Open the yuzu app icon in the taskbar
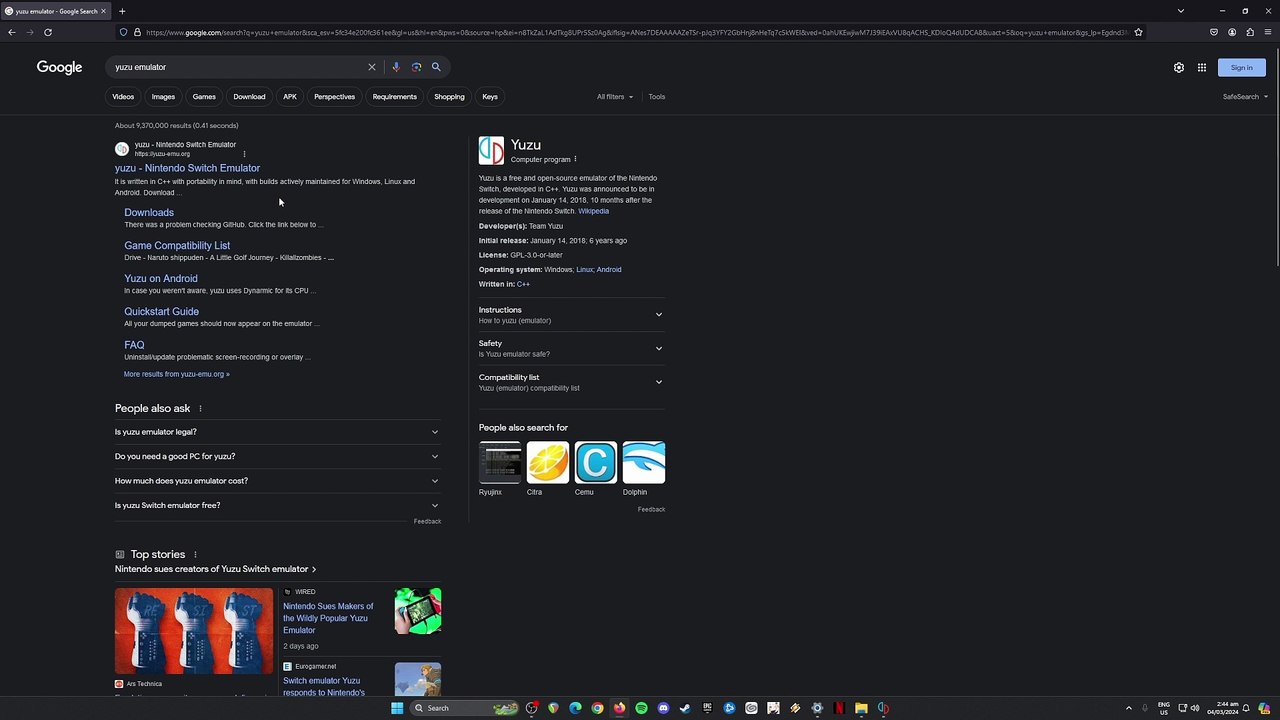 [883, 708]
